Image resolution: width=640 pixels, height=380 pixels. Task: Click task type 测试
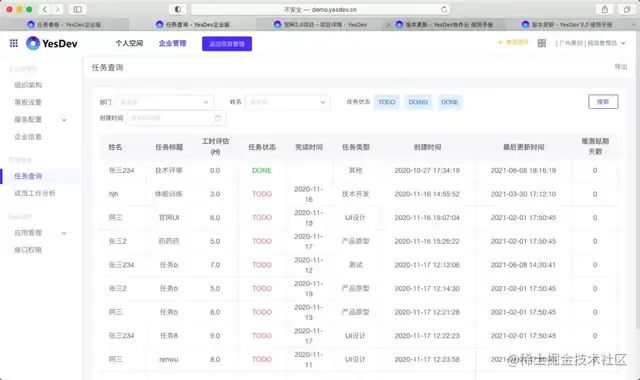(356, 265)
